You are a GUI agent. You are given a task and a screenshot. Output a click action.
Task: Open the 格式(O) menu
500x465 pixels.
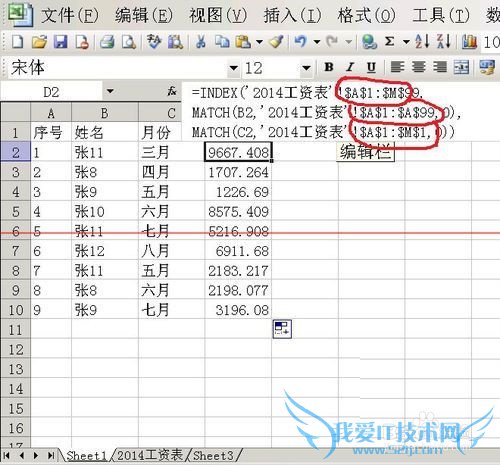tap(367, 15)
